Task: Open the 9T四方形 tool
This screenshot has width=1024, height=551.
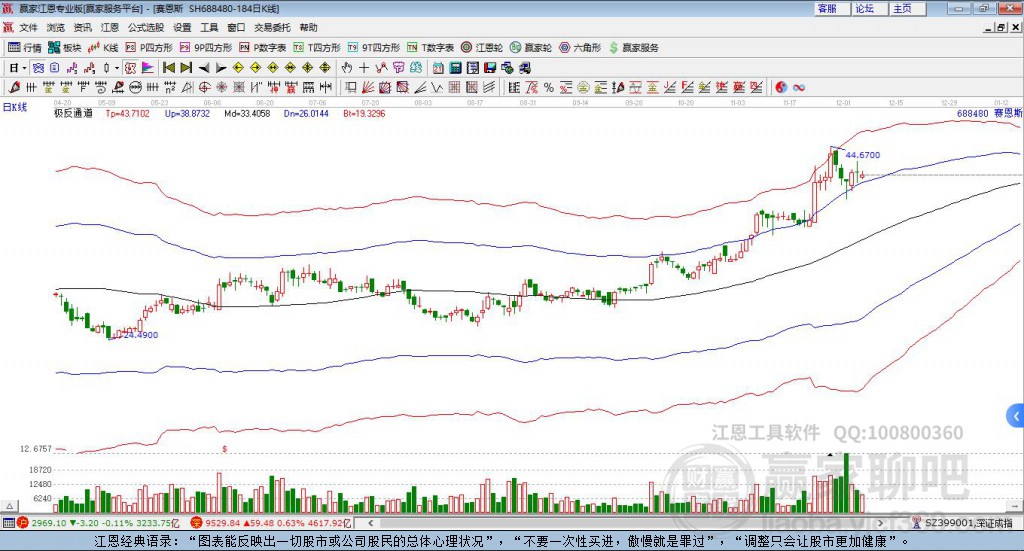Action: coord(374,48)
